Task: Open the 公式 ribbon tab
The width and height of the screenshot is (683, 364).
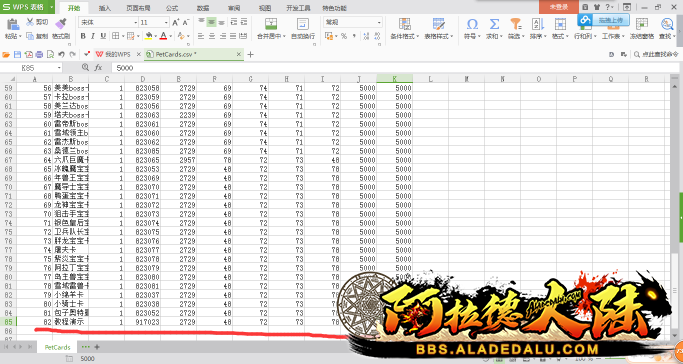Action: [172, 8]
